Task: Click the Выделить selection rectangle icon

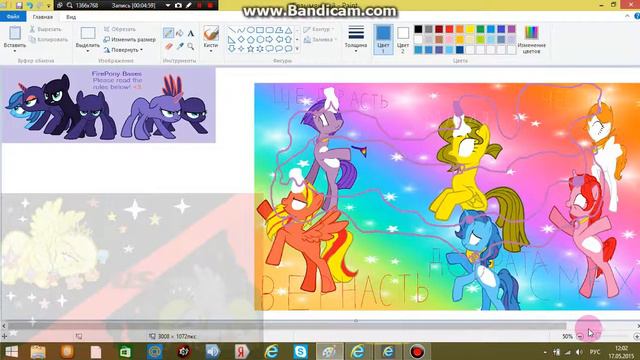Action: [x=88, y=33]
